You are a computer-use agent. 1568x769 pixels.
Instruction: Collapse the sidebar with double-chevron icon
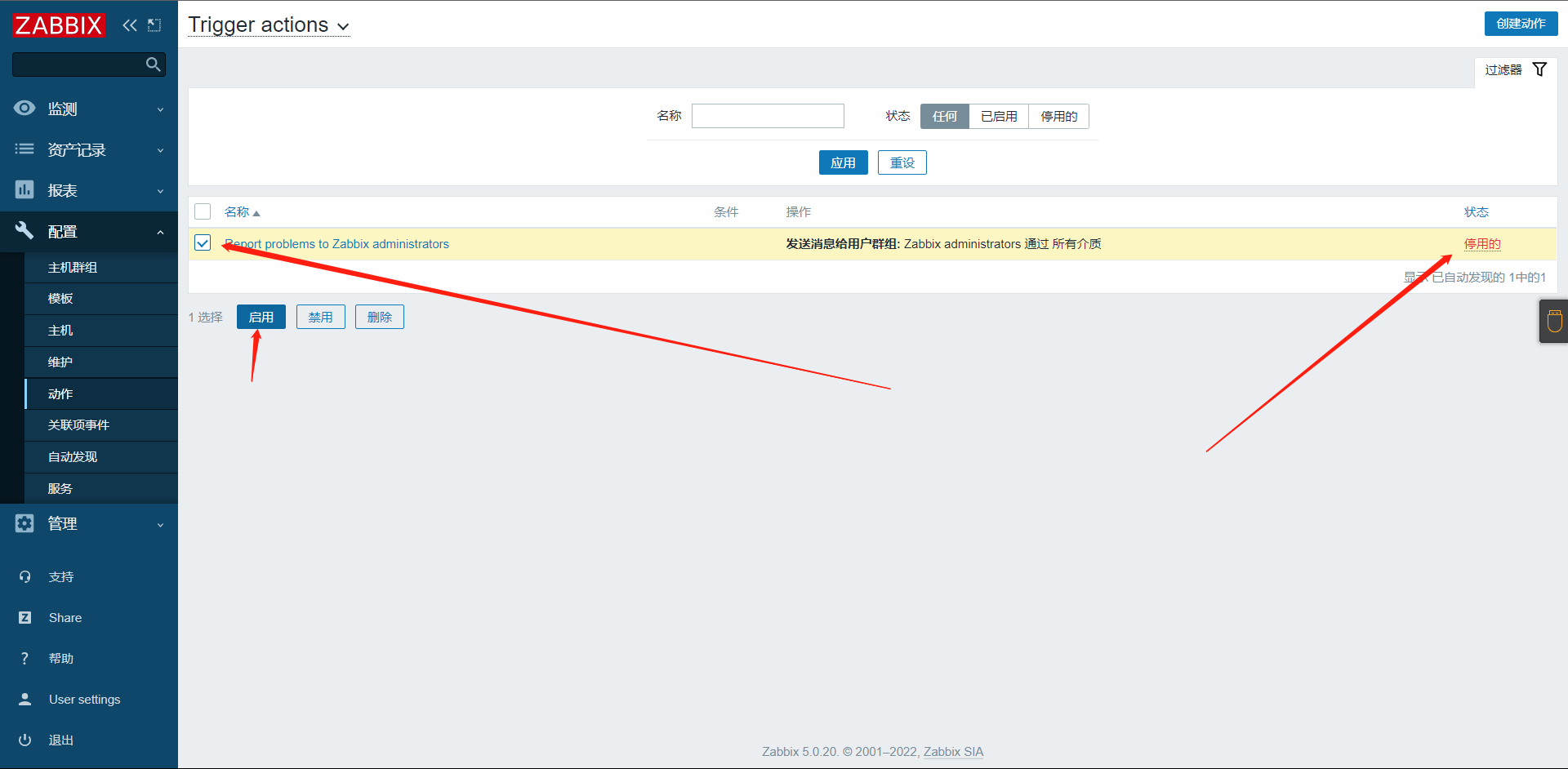tap(130, 25)
